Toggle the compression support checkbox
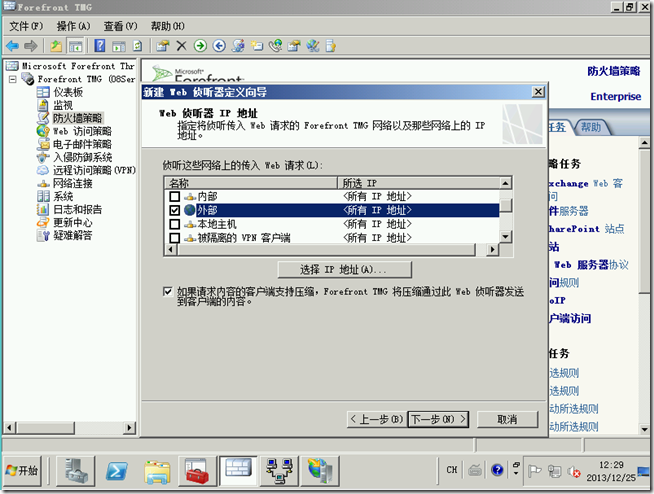Viewport: 654px width, 494px height. 167,291
